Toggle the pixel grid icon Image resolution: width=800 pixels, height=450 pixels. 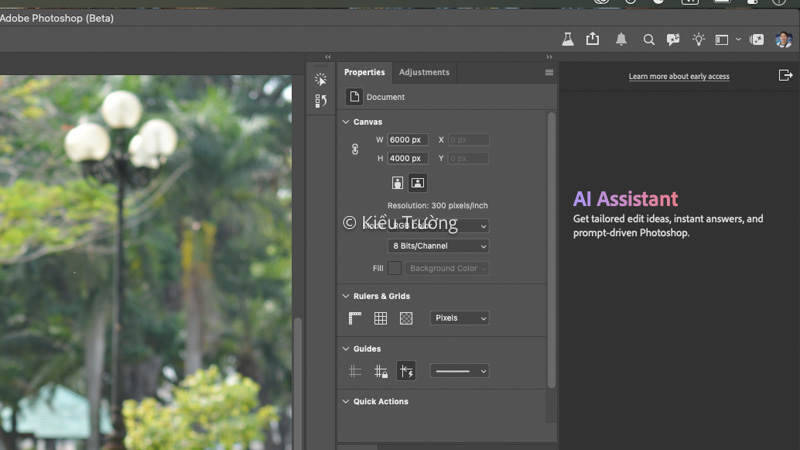(x=406, y=318)
